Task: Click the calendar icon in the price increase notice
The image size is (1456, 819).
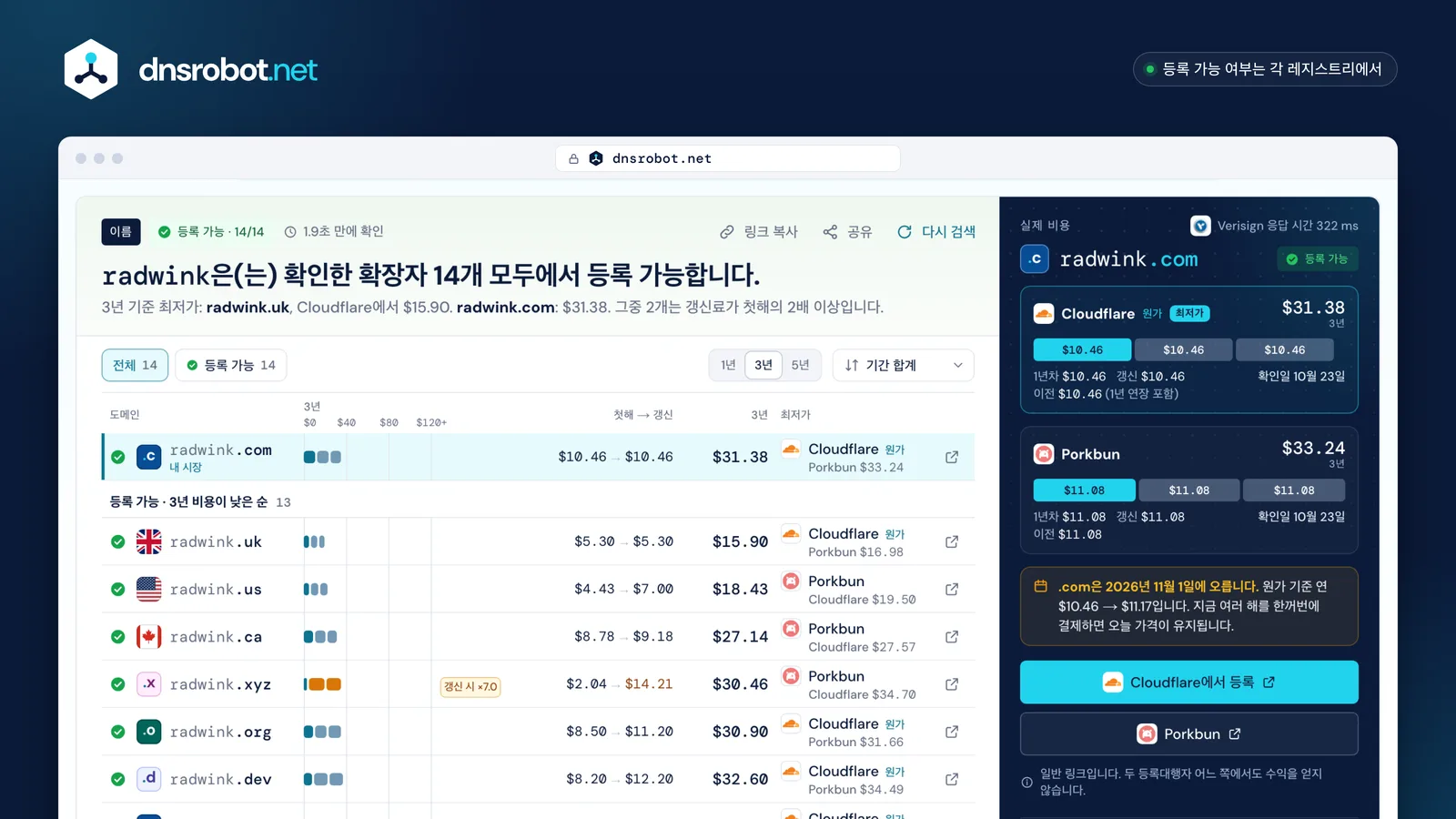Action: pyautogui.click(x=1041, y=586)
